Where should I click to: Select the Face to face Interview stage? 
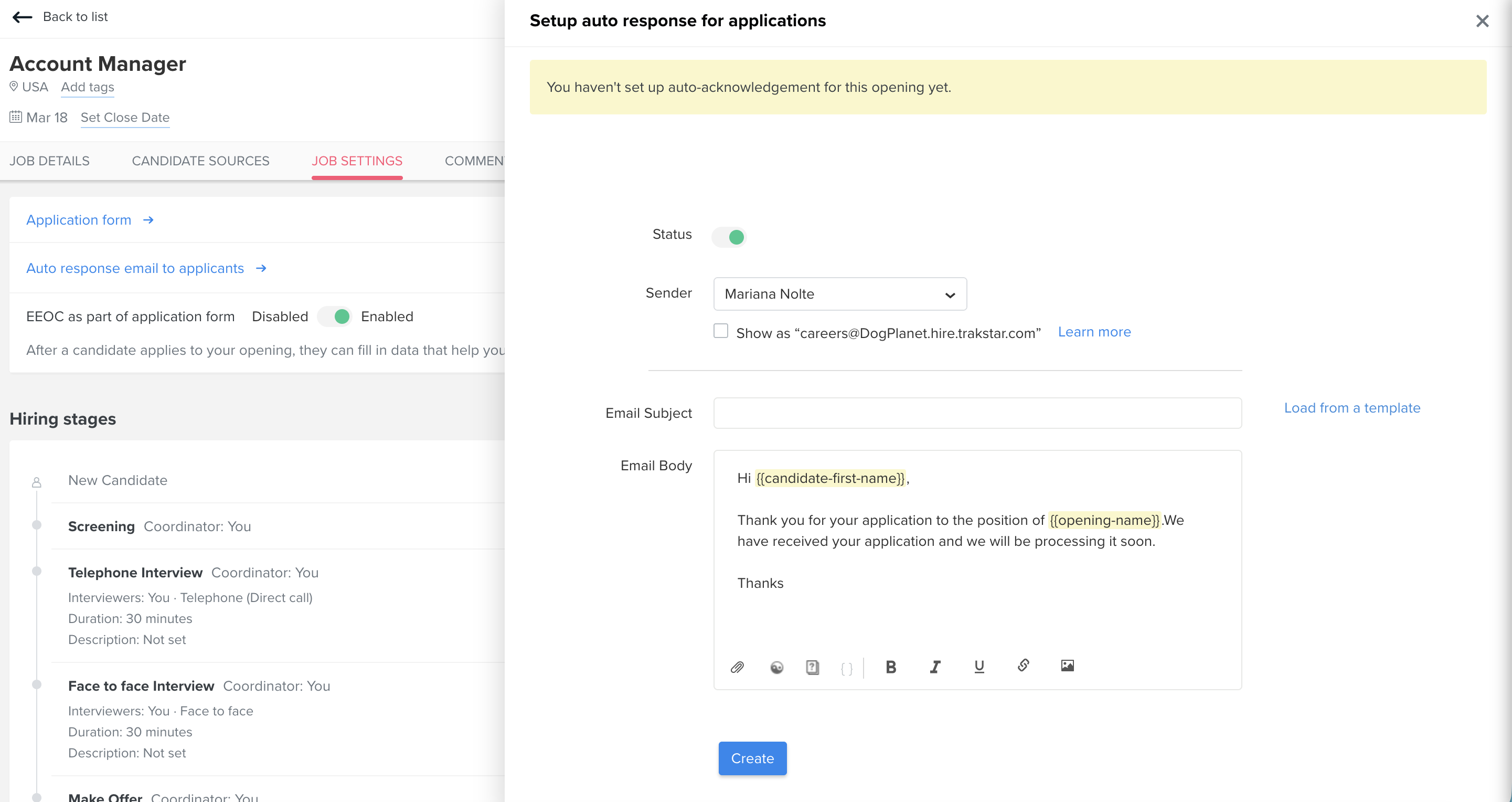(x=141, y=686)
